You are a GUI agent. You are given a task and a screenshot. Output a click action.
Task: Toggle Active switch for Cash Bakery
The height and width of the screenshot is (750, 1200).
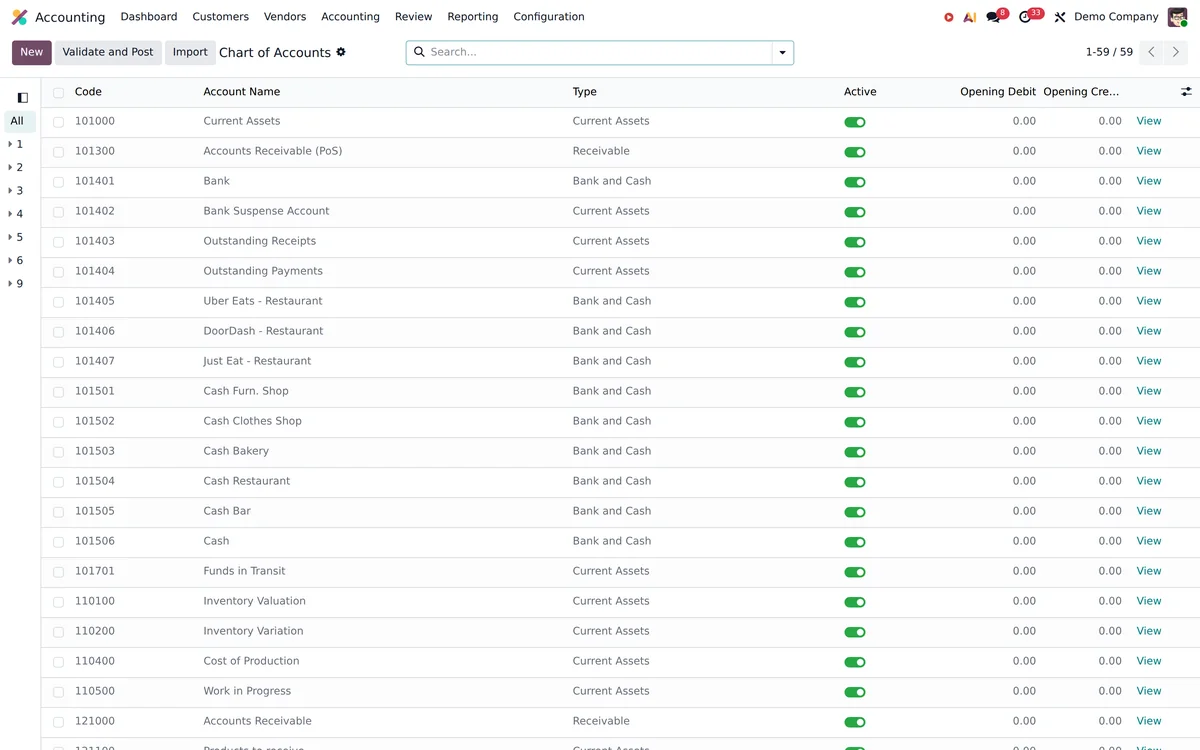[x=855, y=452]
